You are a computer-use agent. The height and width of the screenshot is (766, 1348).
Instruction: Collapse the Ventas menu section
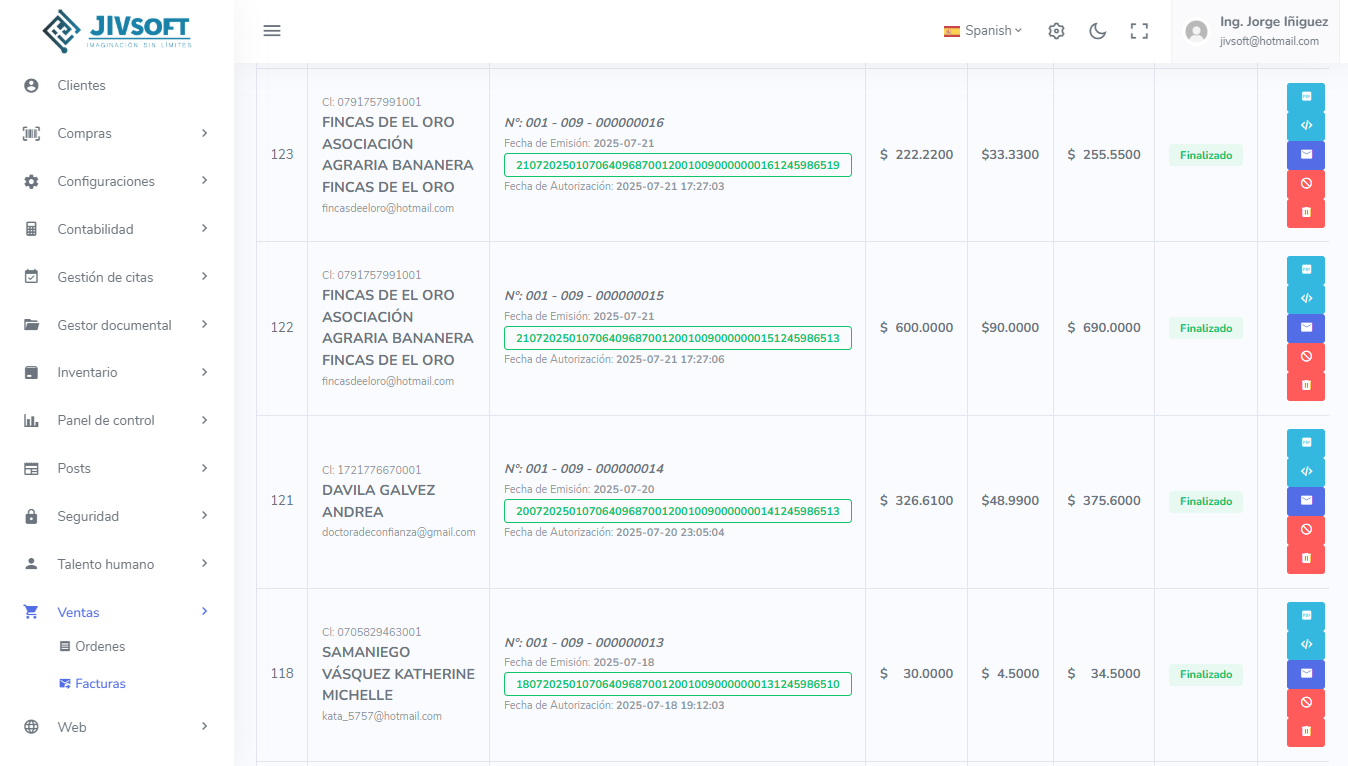[x=117, y=613]
